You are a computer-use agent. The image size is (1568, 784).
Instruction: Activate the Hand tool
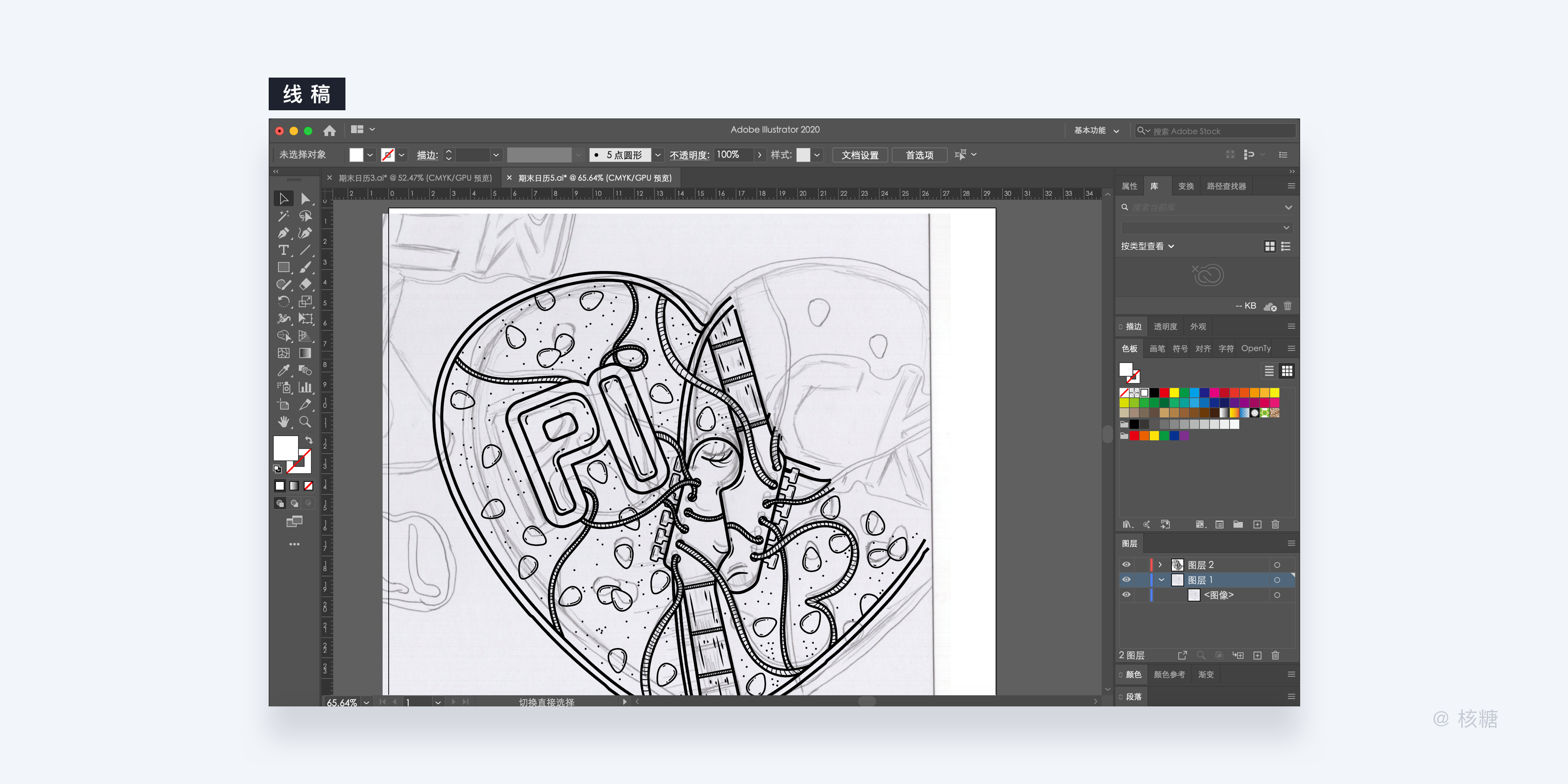(x=283, y=422)
